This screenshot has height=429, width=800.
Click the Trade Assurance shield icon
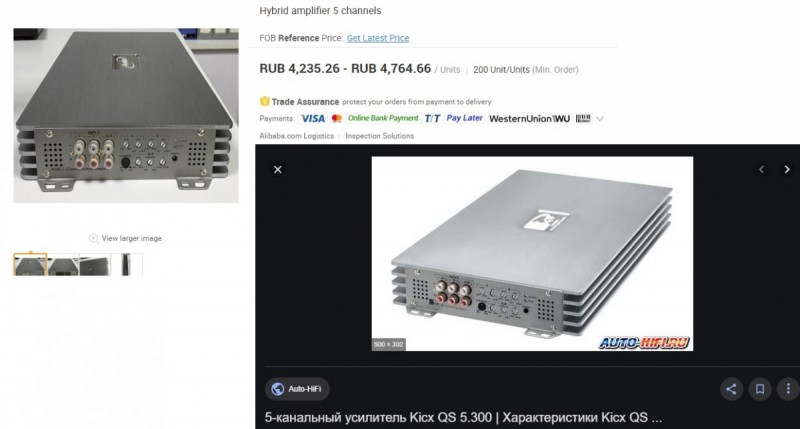[x=264, y=101]
